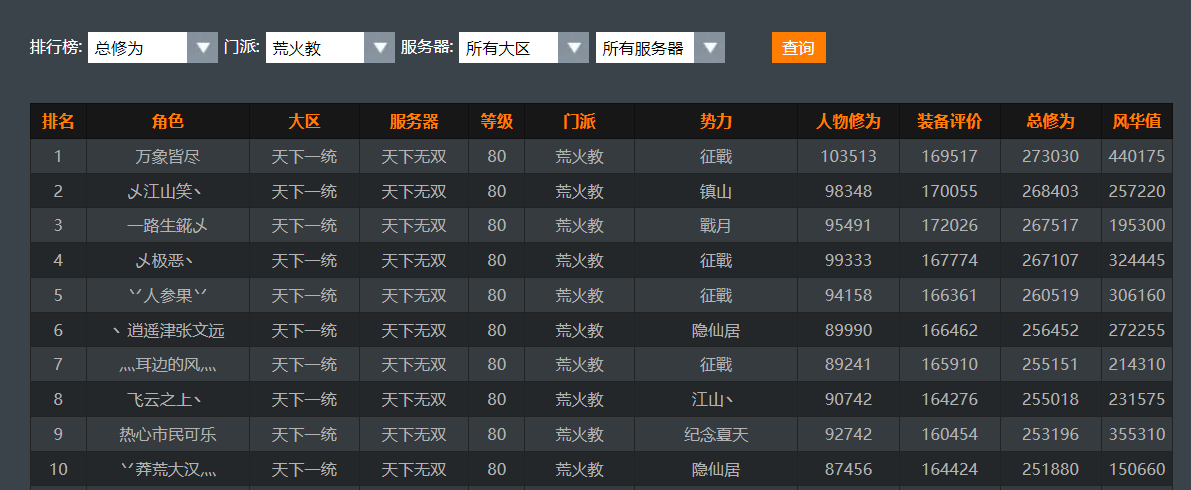Screen dimensions: 1191x490
Task: Click character name 飞云之上丶
Action: (x=168, y=400)
